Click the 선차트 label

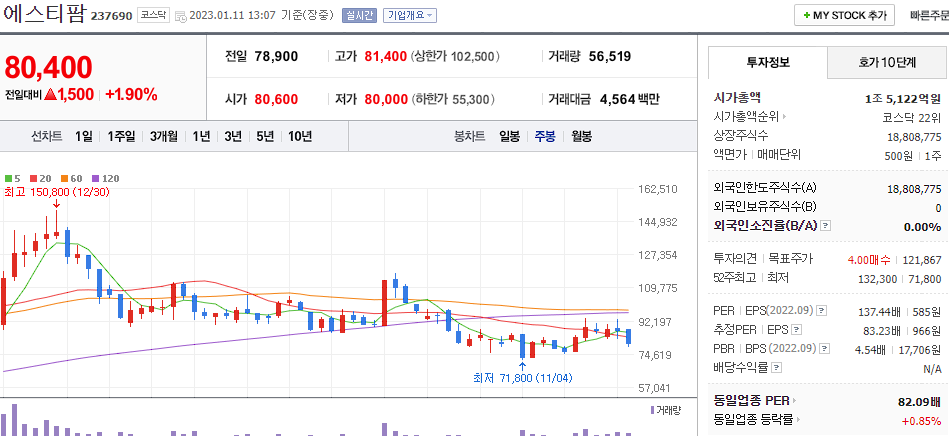tap(47, 136)
